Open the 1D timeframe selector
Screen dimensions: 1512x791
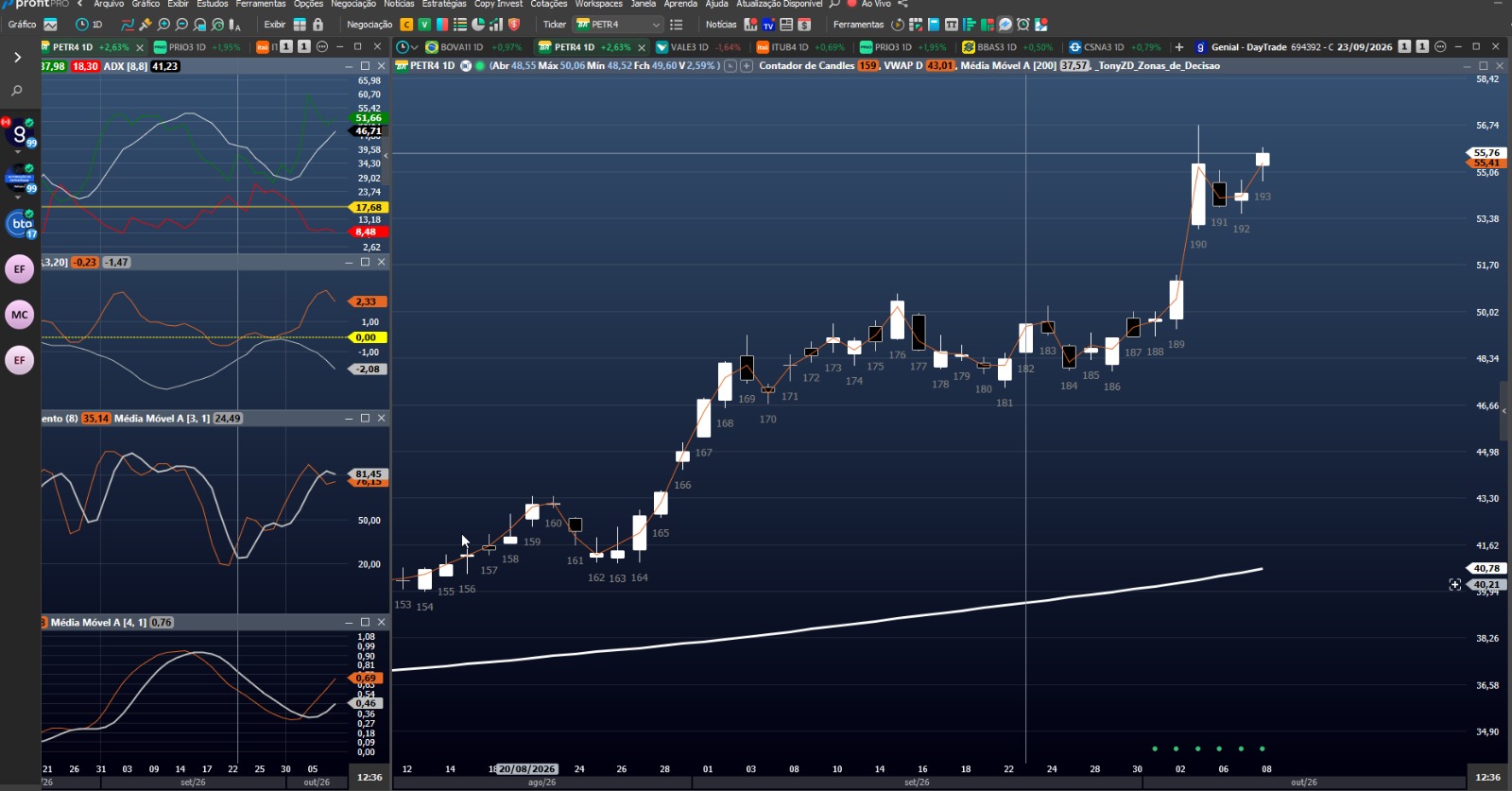(x=89, y=25)
